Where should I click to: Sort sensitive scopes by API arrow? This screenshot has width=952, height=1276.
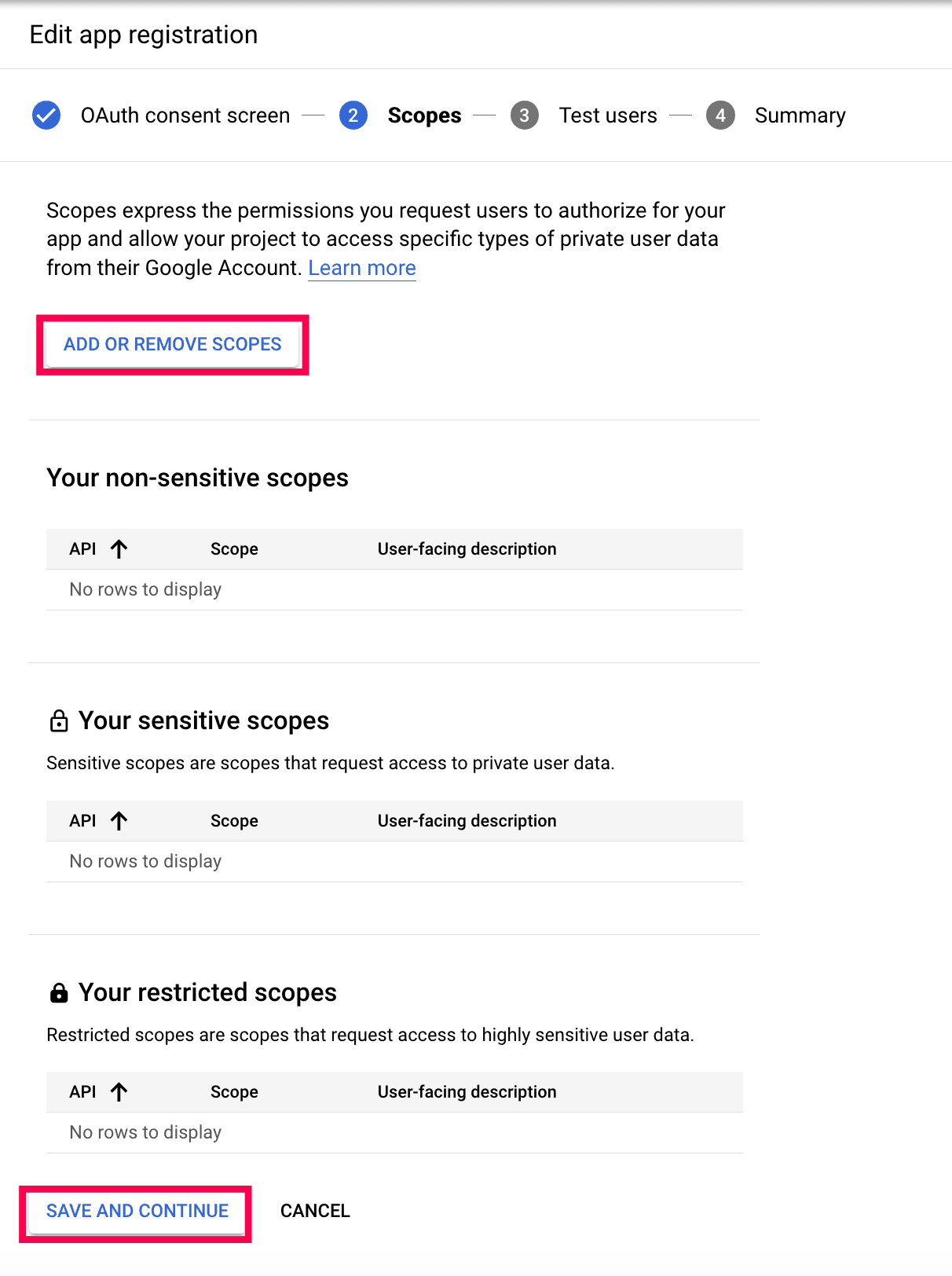119,821
